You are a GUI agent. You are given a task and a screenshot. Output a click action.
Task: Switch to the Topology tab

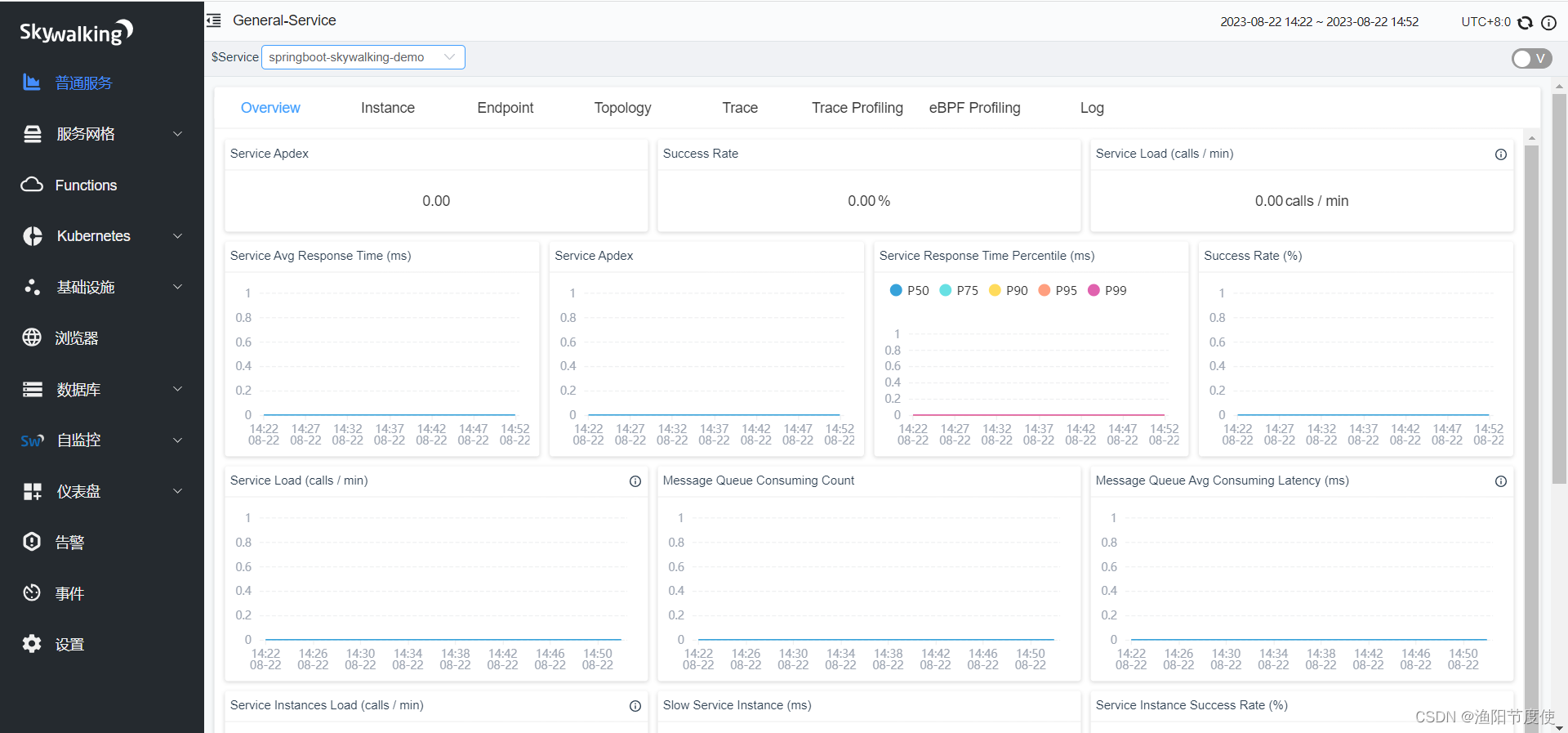[623, 108]
